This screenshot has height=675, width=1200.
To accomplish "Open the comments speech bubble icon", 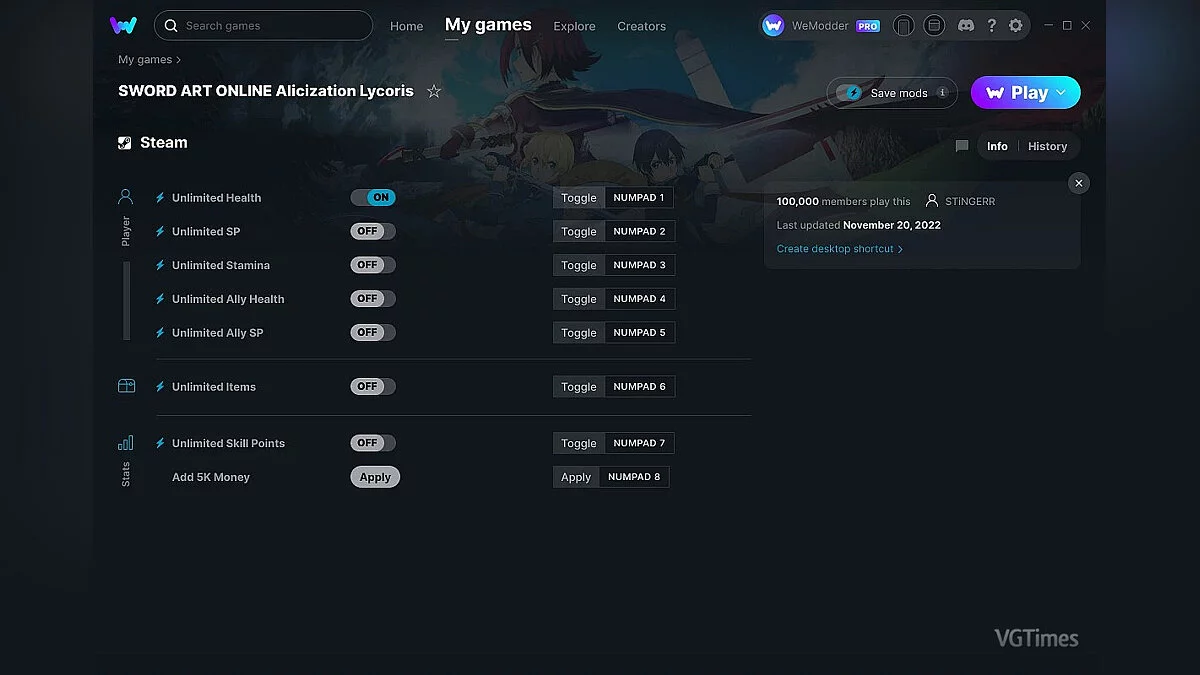I will (962, 146).
